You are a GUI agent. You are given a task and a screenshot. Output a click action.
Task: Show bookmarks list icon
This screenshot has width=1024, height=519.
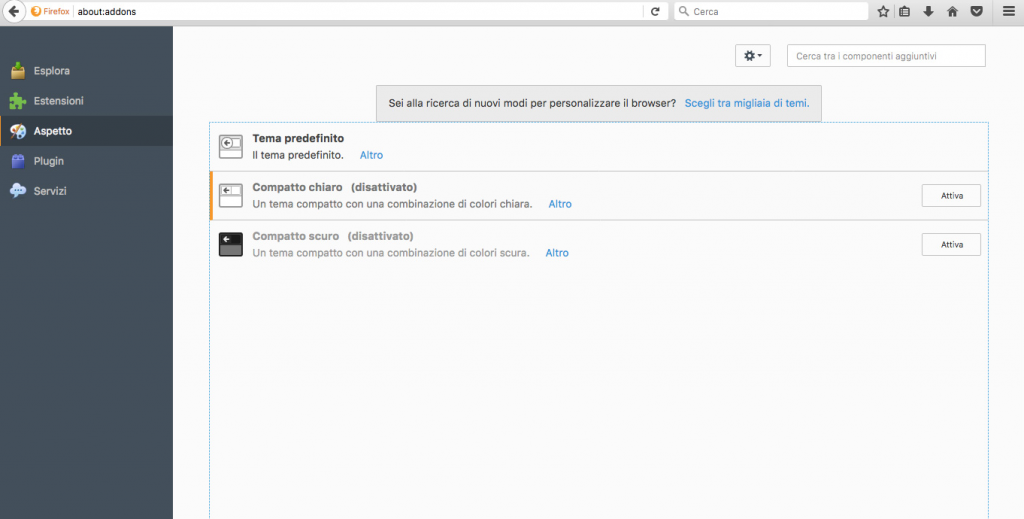pos(904,11)
